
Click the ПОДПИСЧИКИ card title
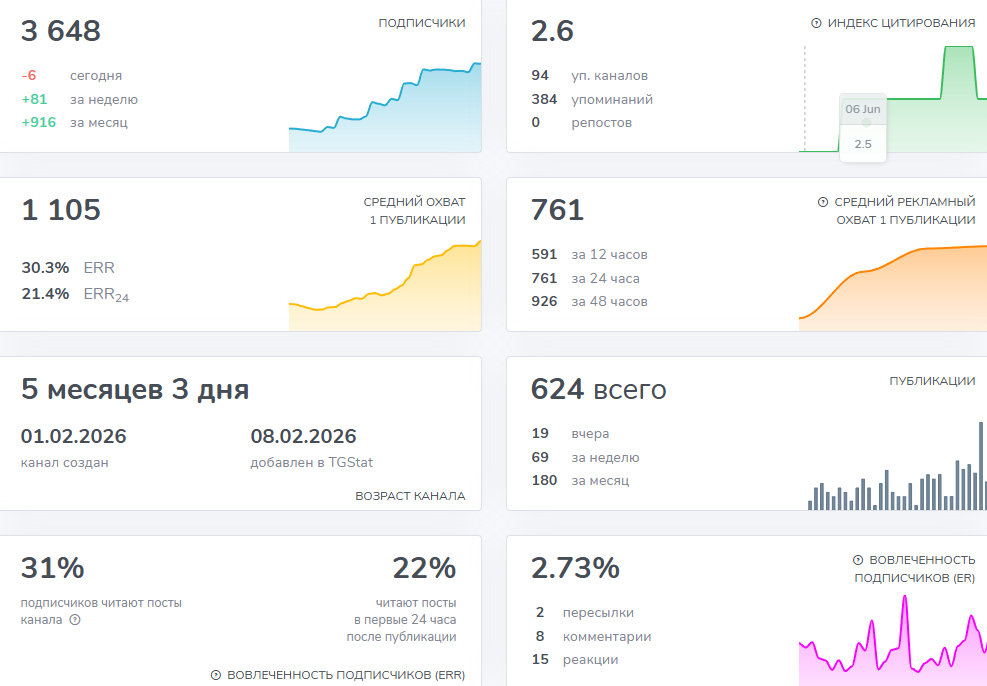pyautogui.click(x=422, y=23)
